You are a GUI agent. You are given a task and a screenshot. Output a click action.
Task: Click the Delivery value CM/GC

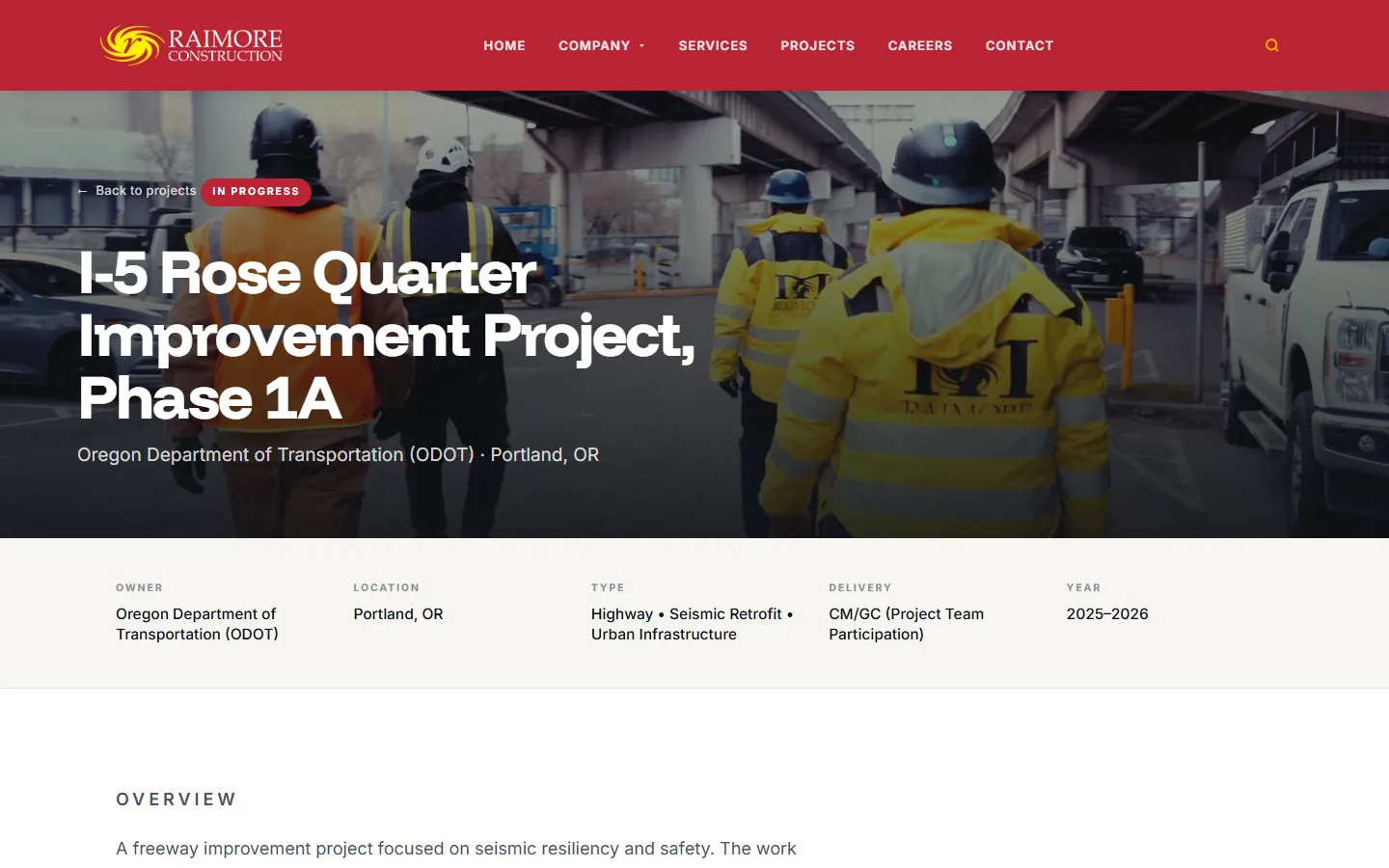(907, 624)
